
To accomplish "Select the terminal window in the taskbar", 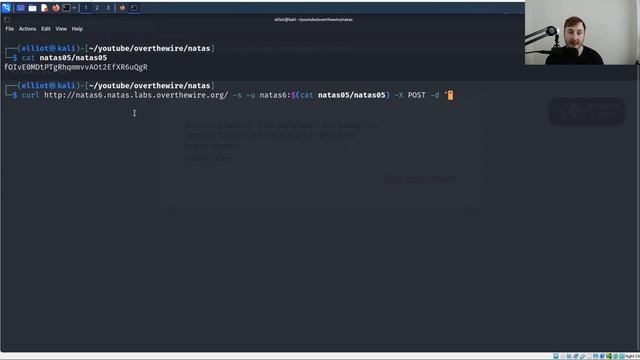I will [x=134, y=8].
